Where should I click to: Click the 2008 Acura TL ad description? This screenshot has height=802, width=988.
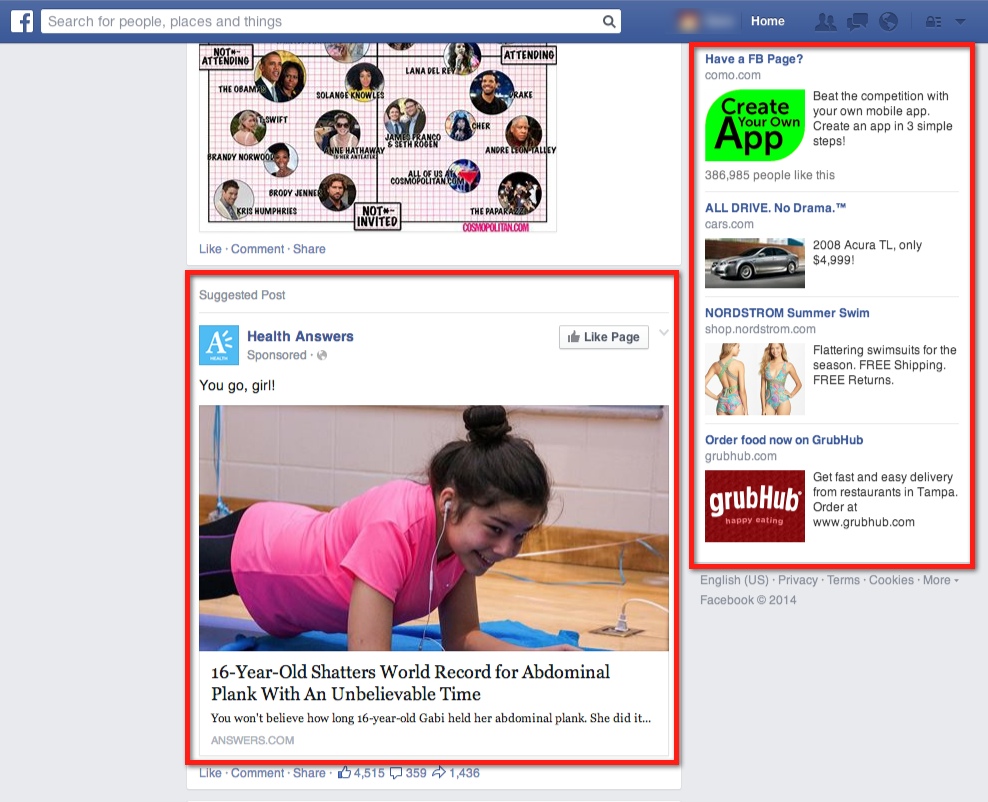[867, 253]
